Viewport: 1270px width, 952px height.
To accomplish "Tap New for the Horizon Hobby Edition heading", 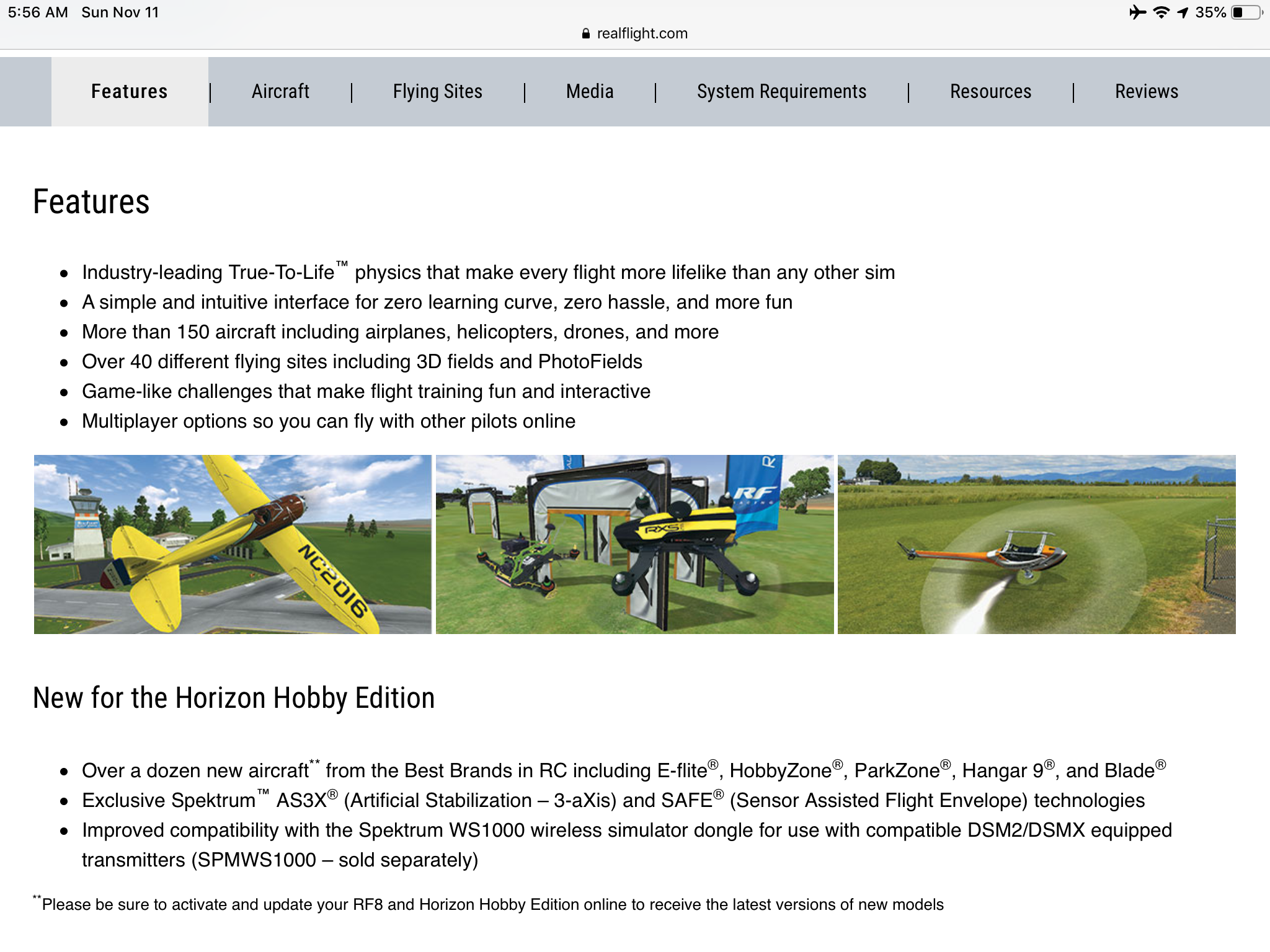I will point(234,698).
